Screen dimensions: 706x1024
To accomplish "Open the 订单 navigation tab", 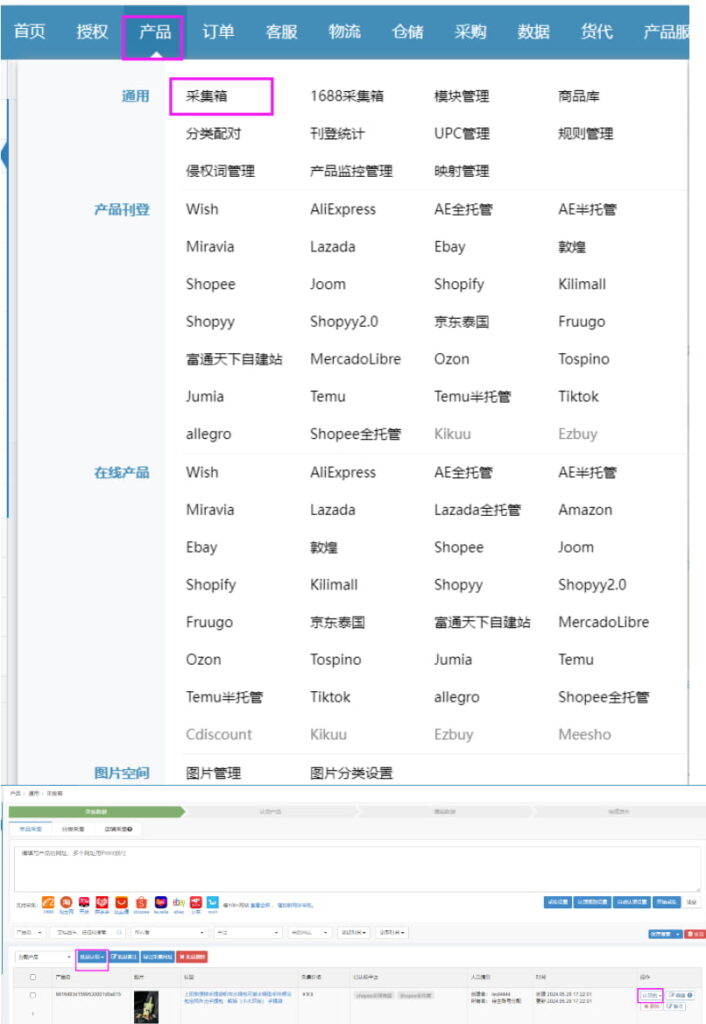I will point(218,31).
